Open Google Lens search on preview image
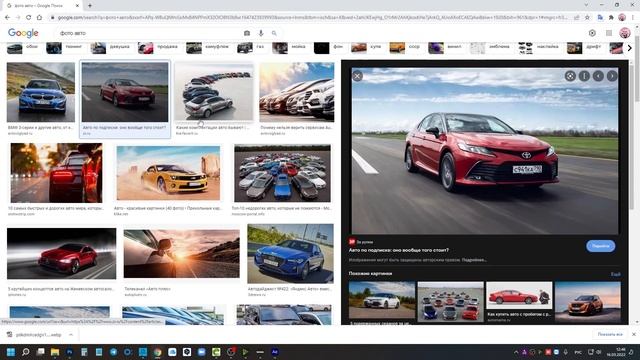This screenshot has width=640, height=360. pos(570,76)
